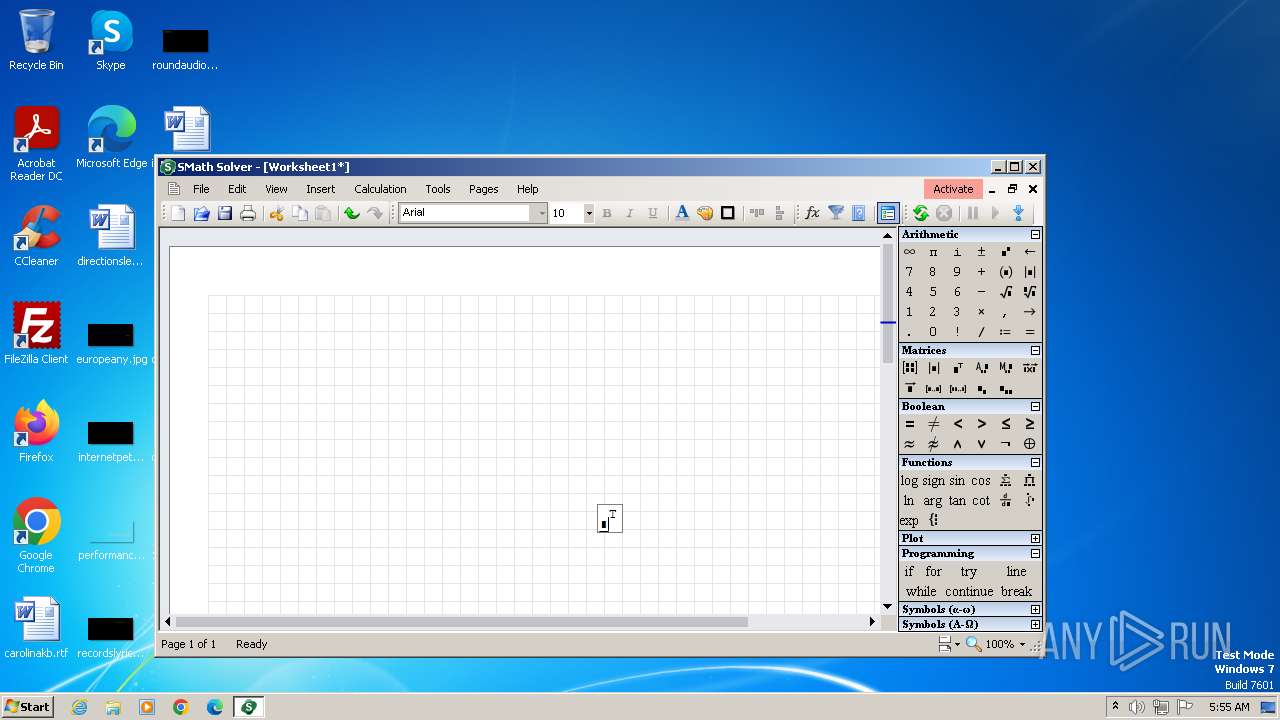Print the worksheet with the printer icon
1280x720 pixels.
coord(248,213)
